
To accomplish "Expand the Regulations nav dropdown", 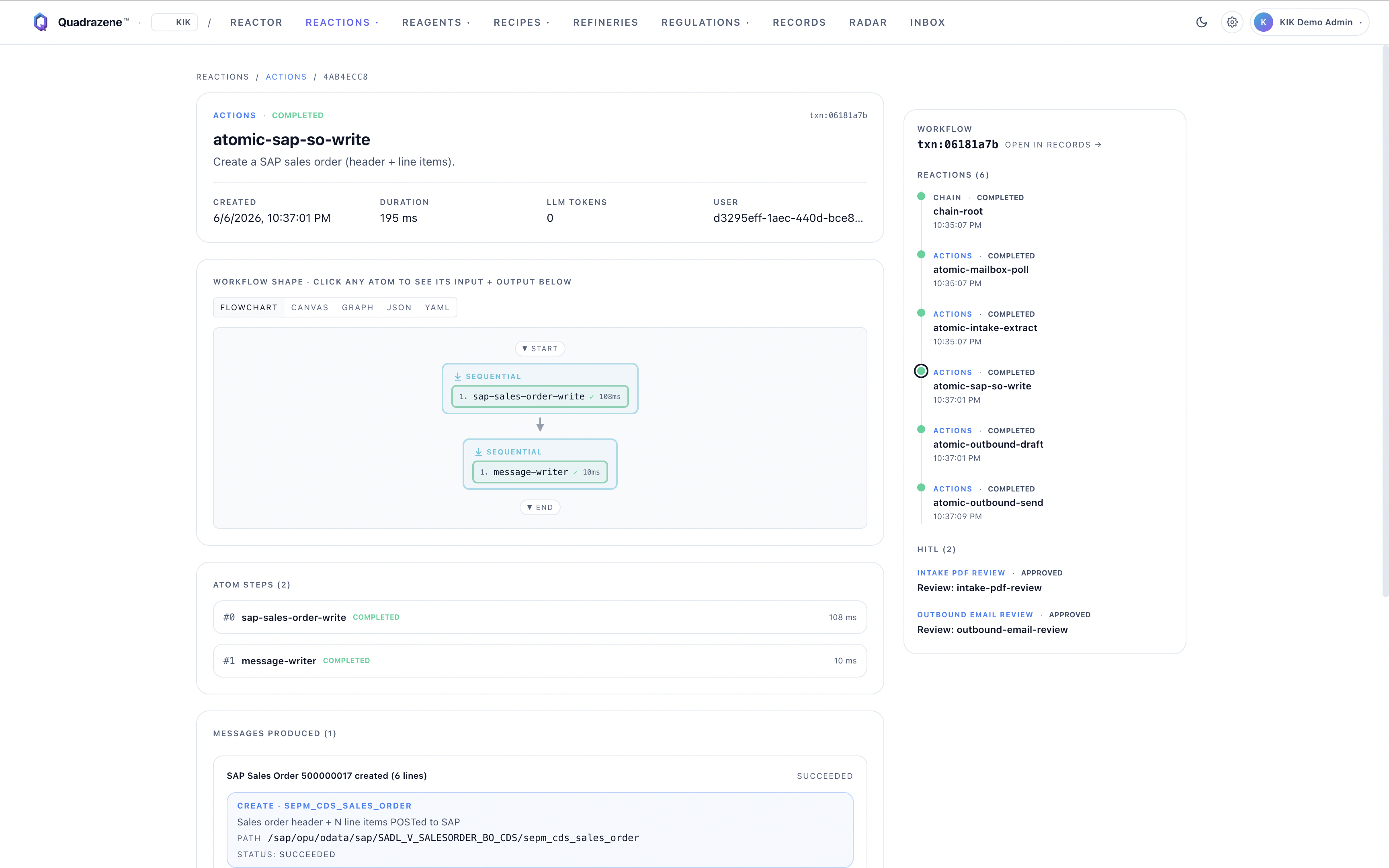I will pos(705,23).
